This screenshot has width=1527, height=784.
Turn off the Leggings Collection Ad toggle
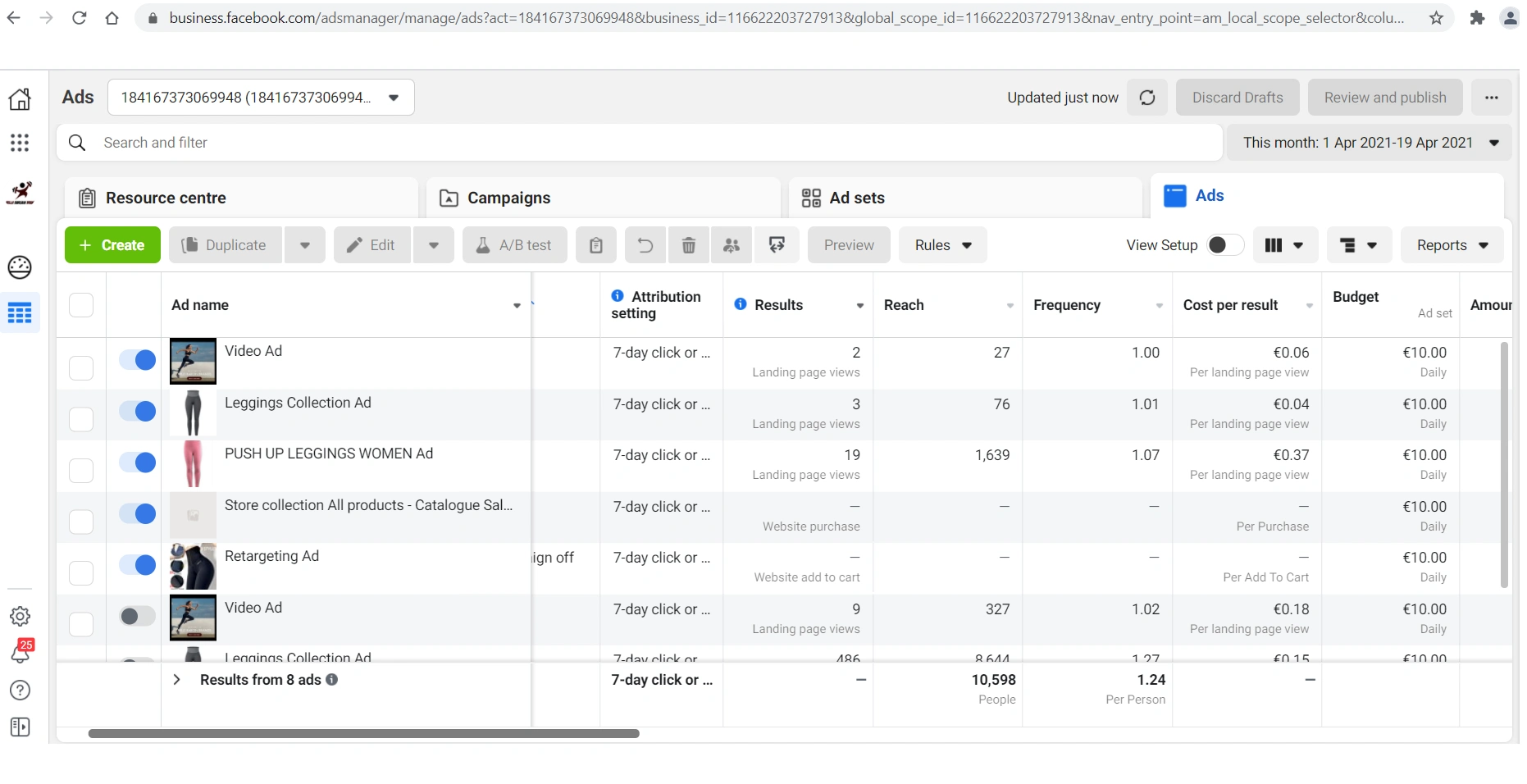[137, 411]
